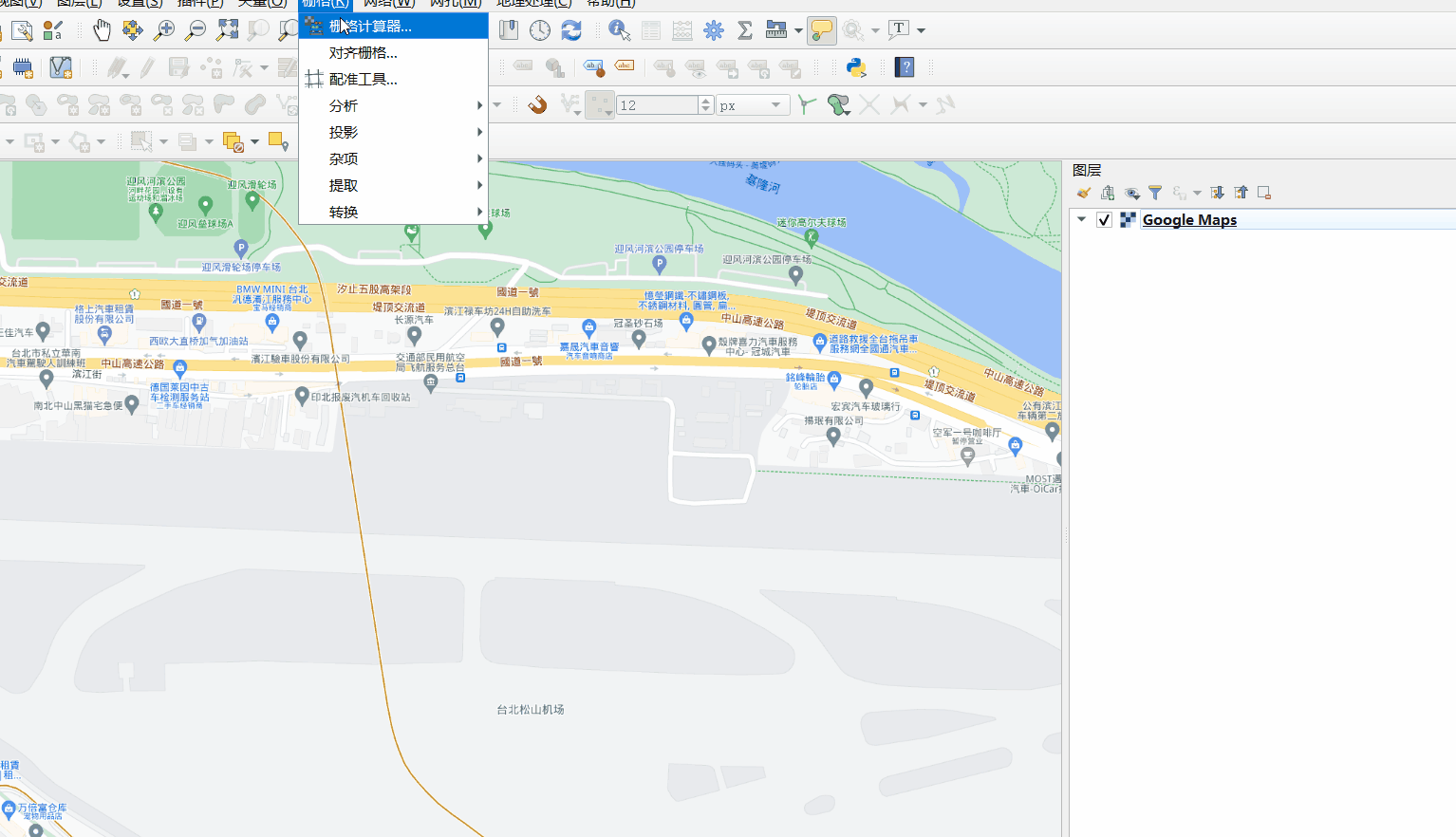The width and height of the screenshot is (1456, 837).
Task: Click snapping tolerance spinner arrows
Action: tap(705, 105)
